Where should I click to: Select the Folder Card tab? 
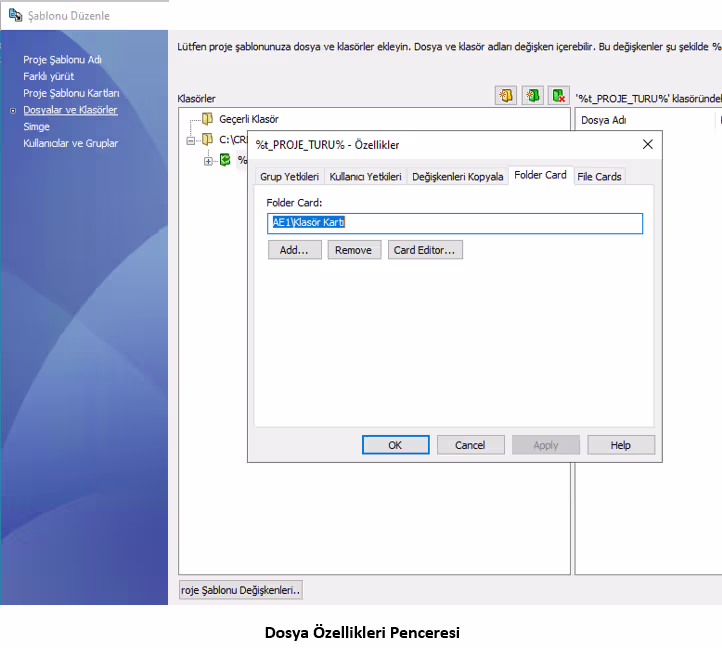pos(540,175)
